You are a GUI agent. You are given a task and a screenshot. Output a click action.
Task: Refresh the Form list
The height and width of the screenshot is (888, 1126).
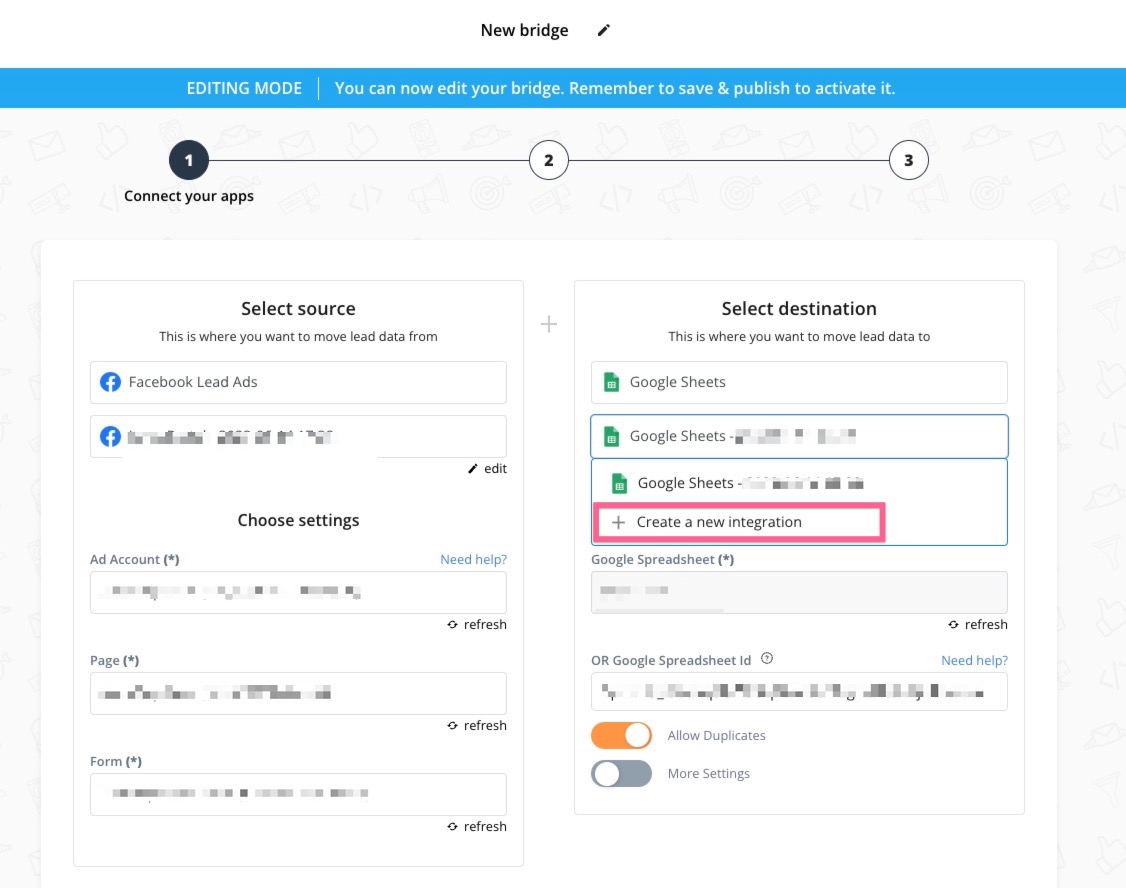[477, 827]
